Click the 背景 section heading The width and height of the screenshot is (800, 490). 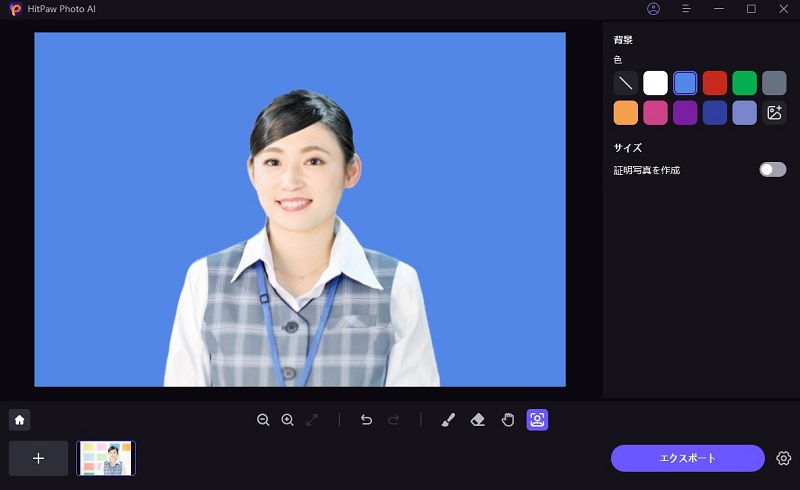623,40
